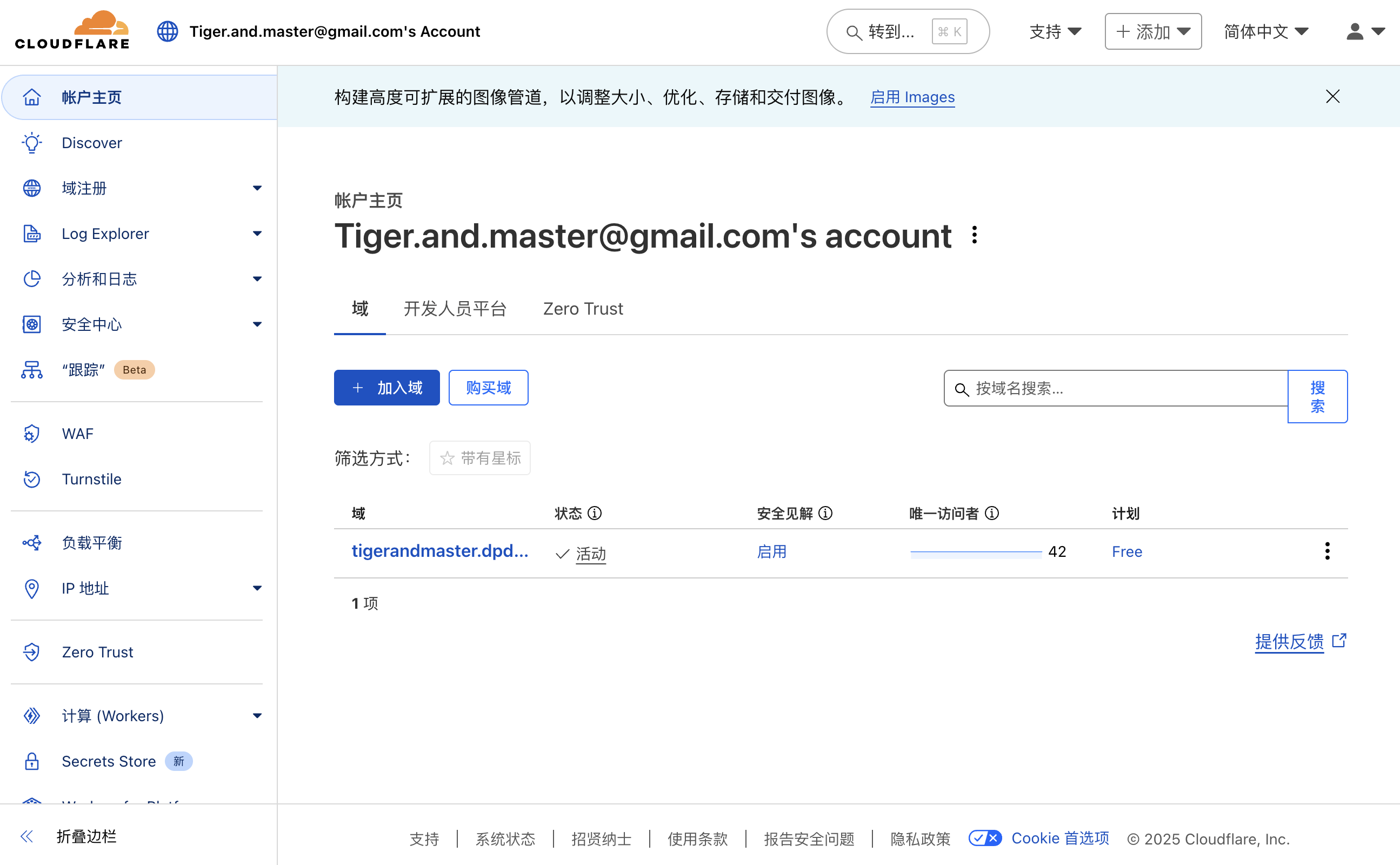Select the 域 tab

[359, 309]
